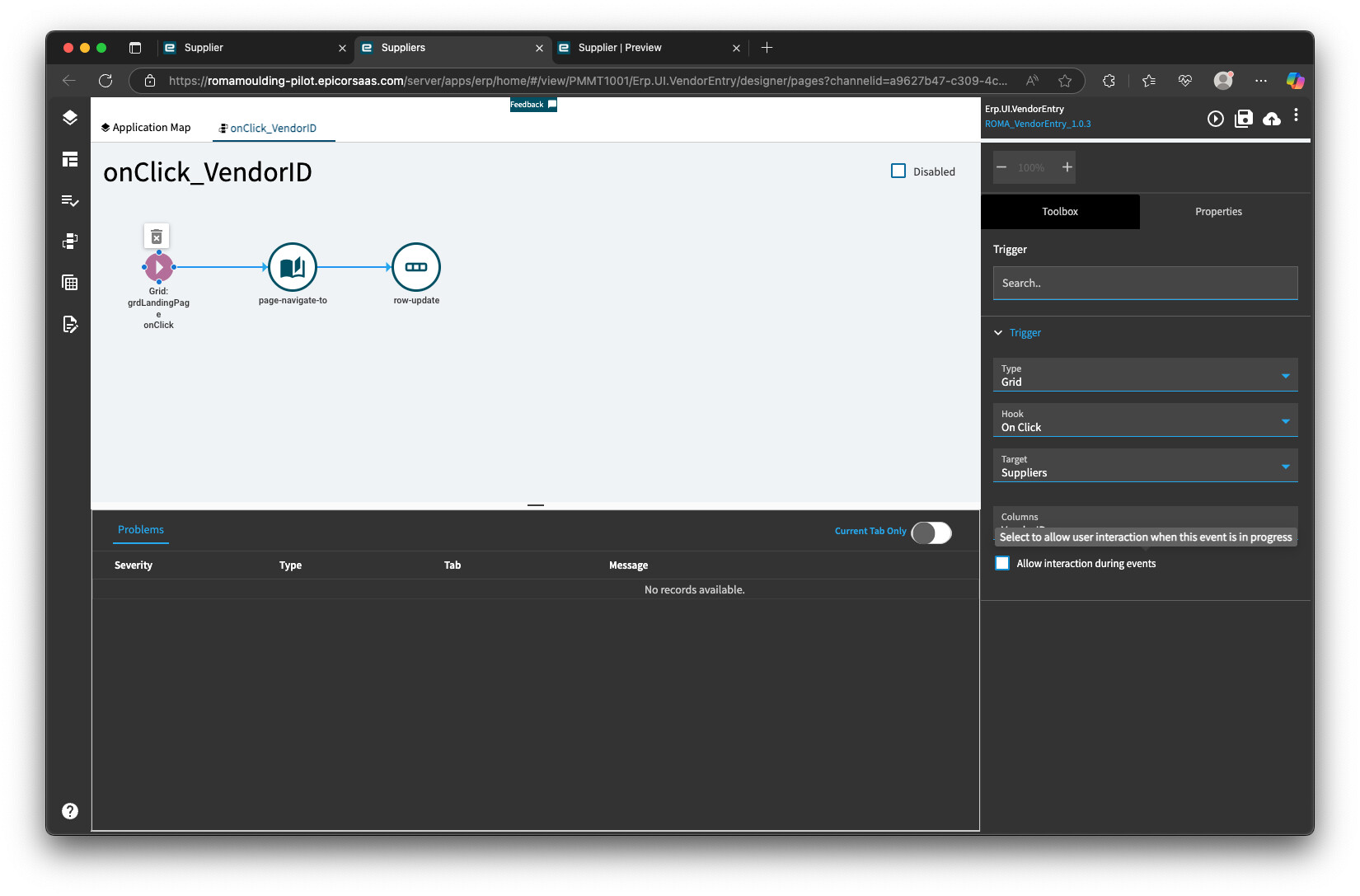Image resolution: width=1360 pixels, height=896 pixels.
Task: Click the Feedback flag button
Action: point(533,105)
